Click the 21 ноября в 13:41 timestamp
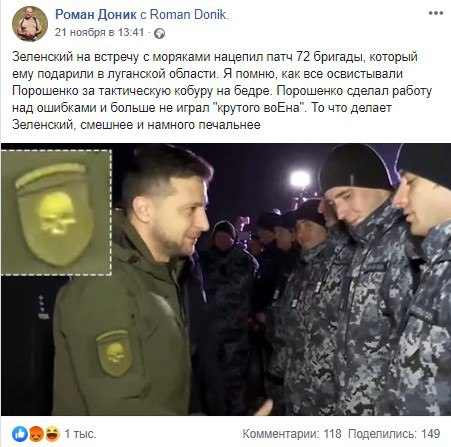The image size is (451, 447). point(99,33)
